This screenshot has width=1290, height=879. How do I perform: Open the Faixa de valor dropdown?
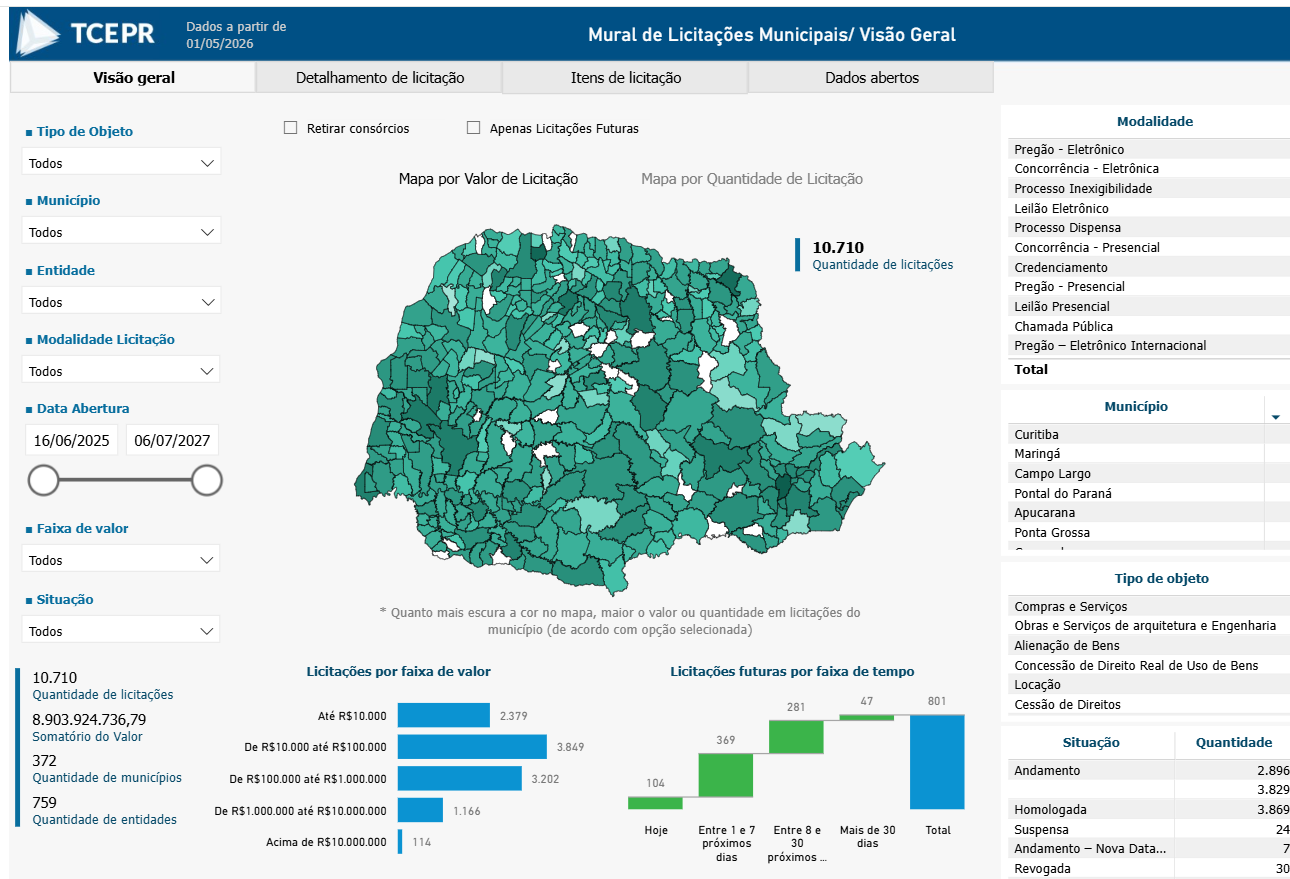(121, 559)
